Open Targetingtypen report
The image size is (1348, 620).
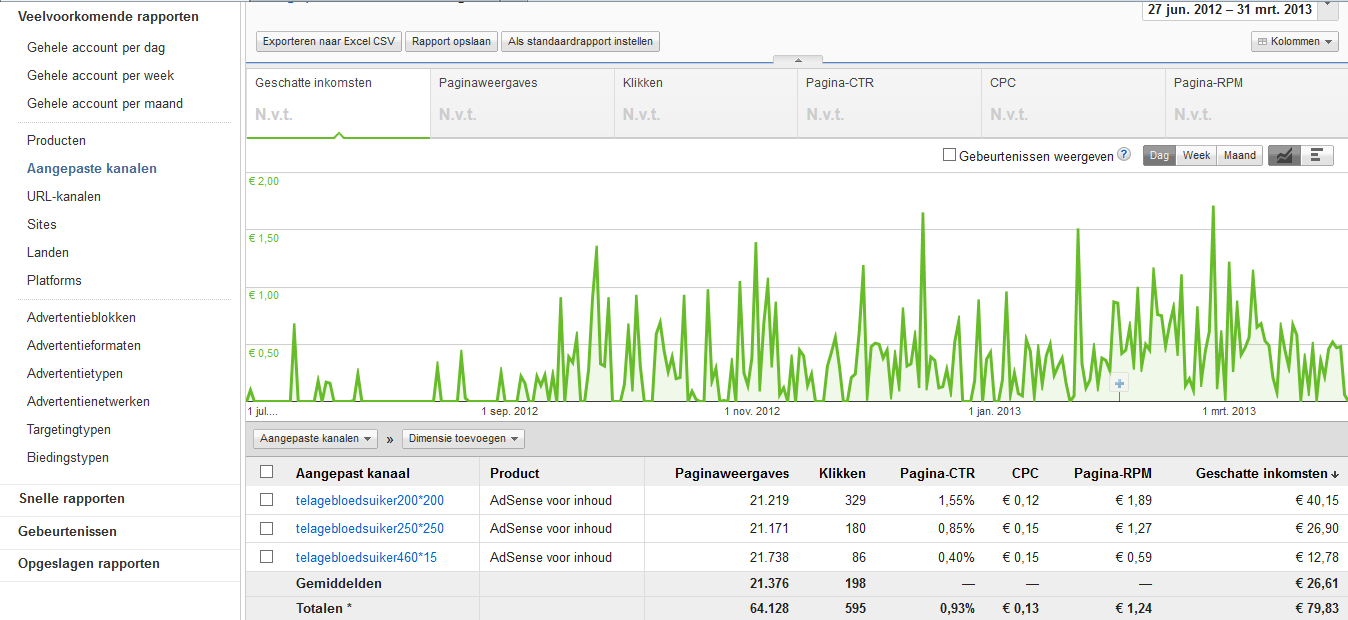click(69, 429)
